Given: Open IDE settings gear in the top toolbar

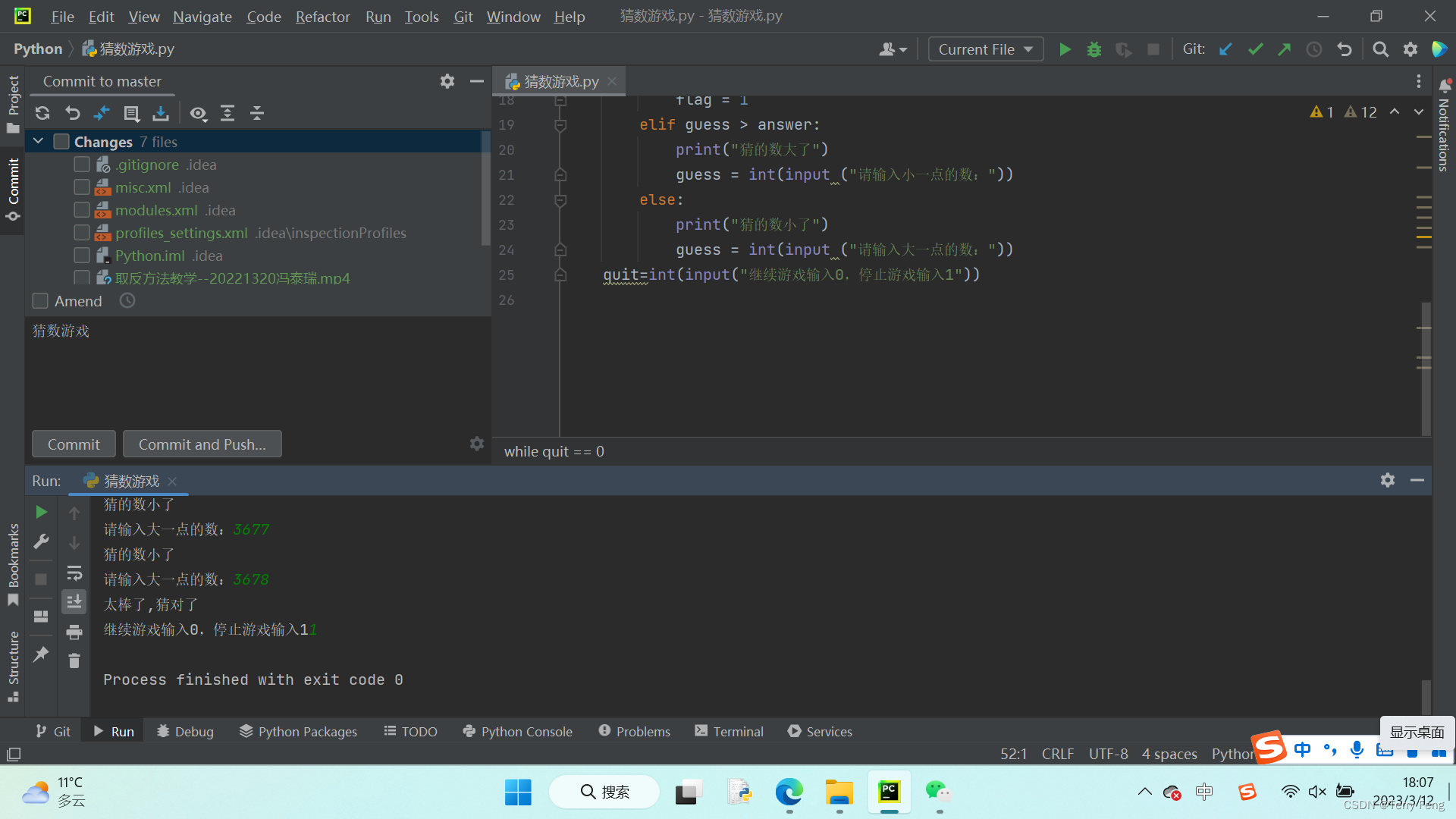Looking at the screenshot, I should tap(1410, 49).
